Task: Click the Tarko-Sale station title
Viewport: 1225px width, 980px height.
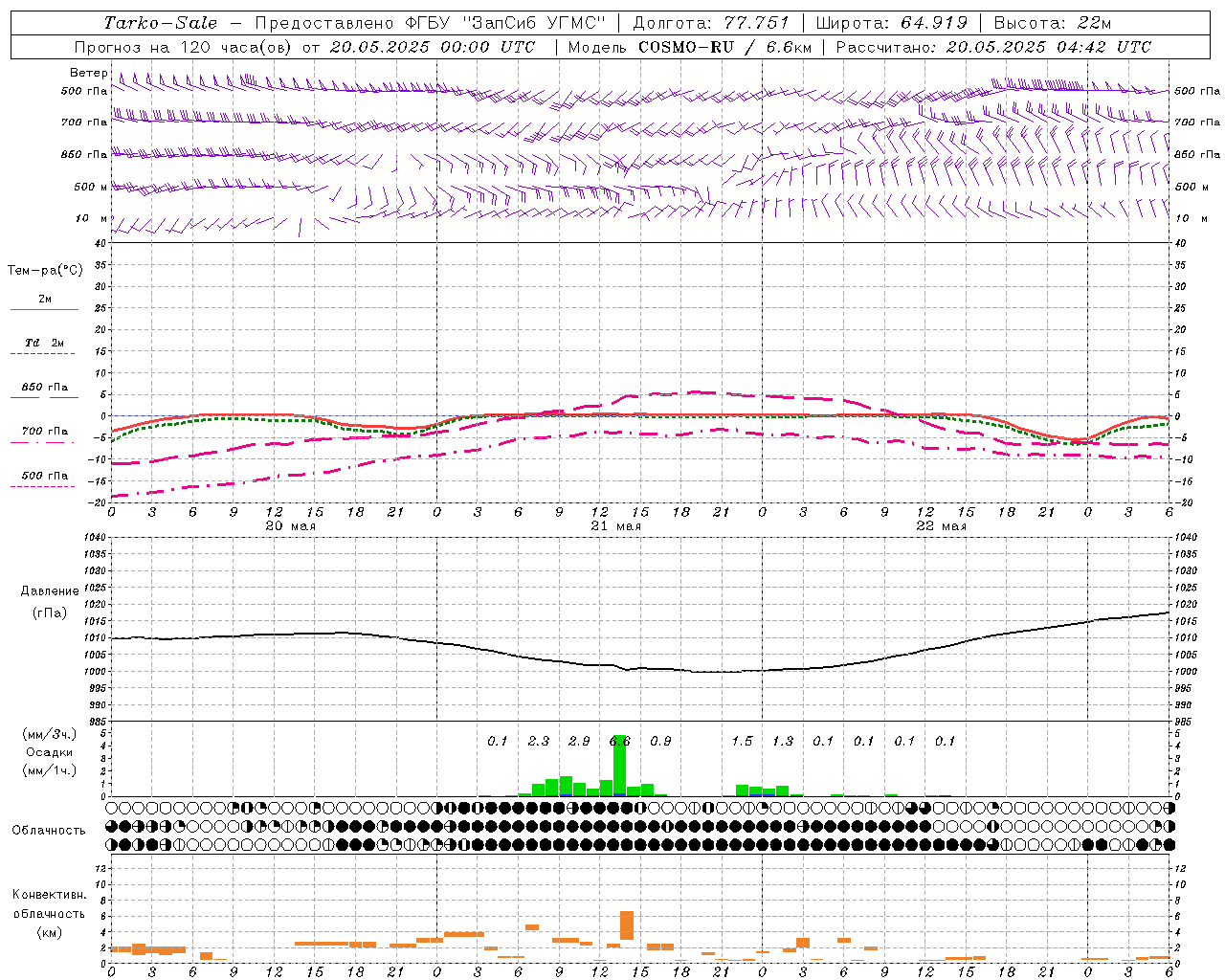Action: (160, 23)
